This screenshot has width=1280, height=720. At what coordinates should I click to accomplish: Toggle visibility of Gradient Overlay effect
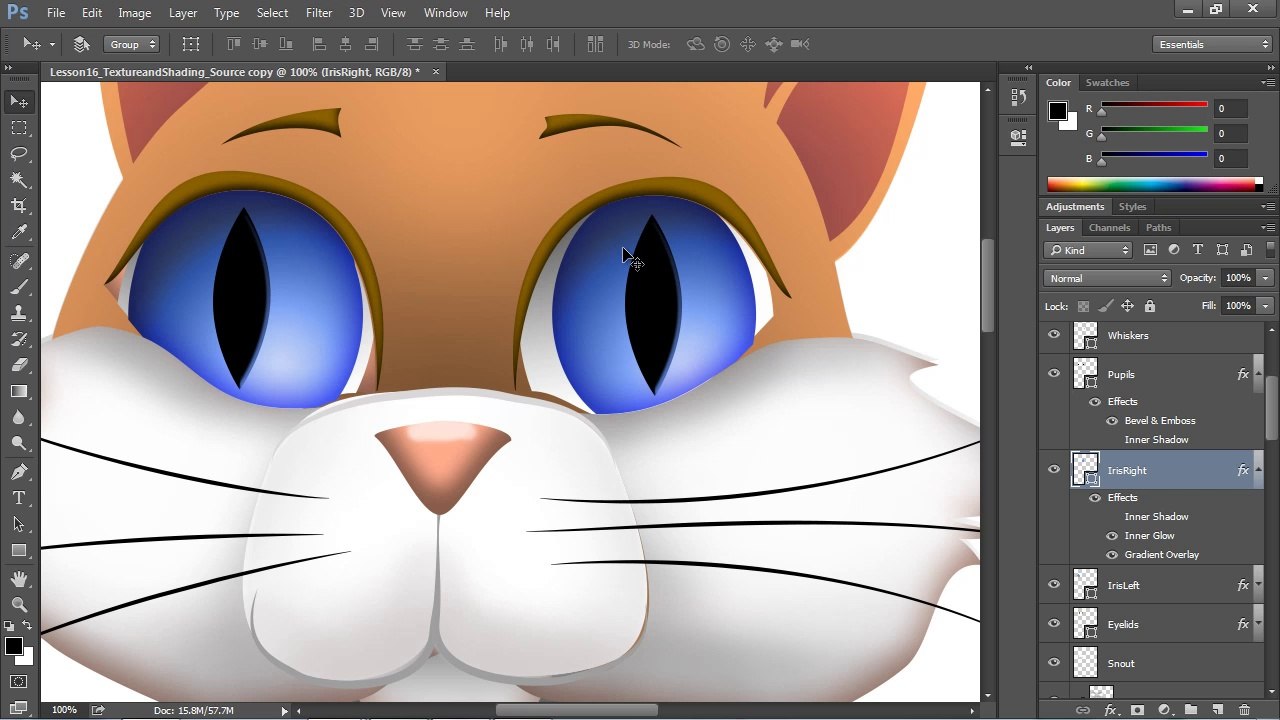[1112, 555]
